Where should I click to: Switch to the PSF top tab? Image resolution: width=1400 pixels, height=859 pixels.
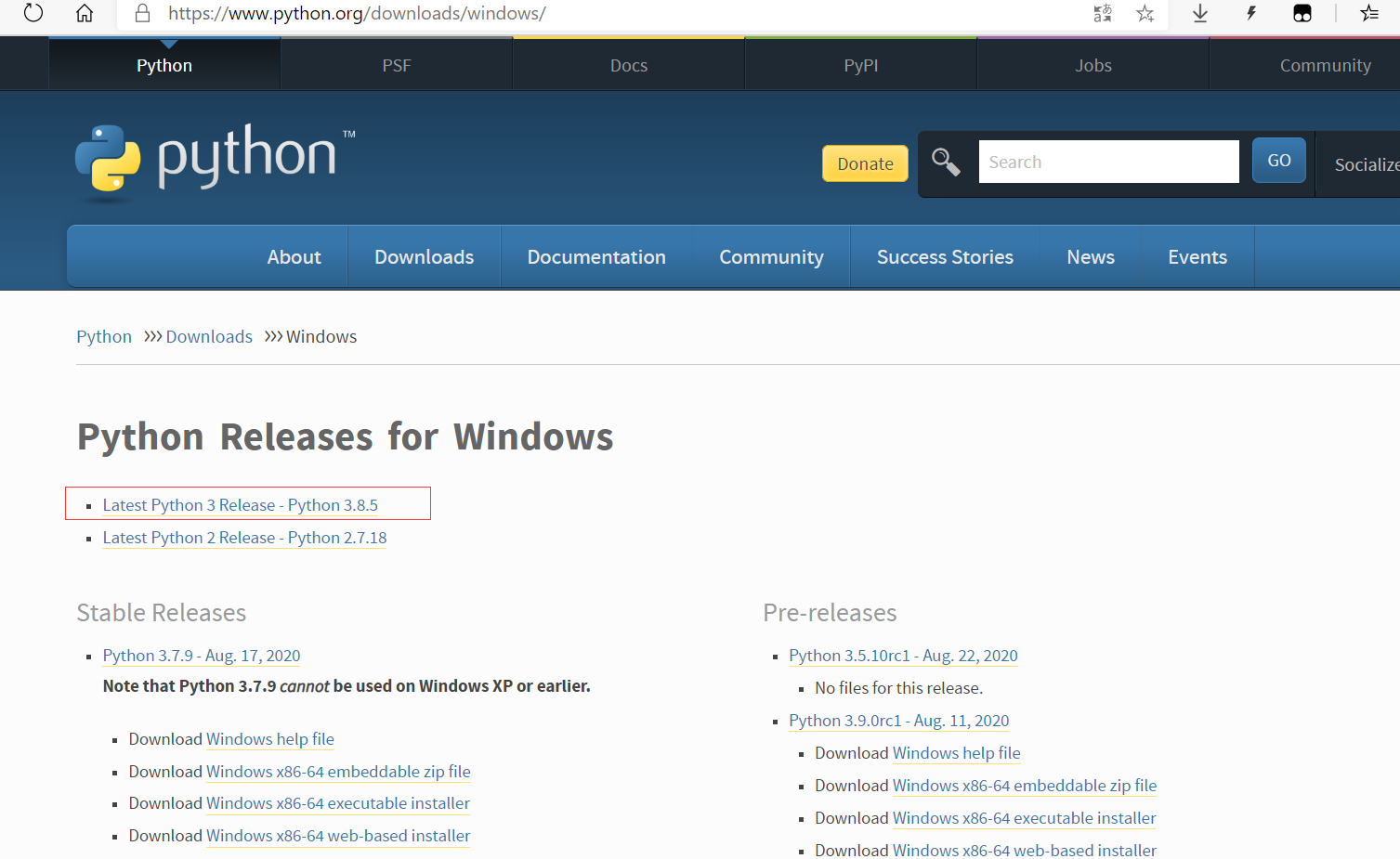click(397, 65)
